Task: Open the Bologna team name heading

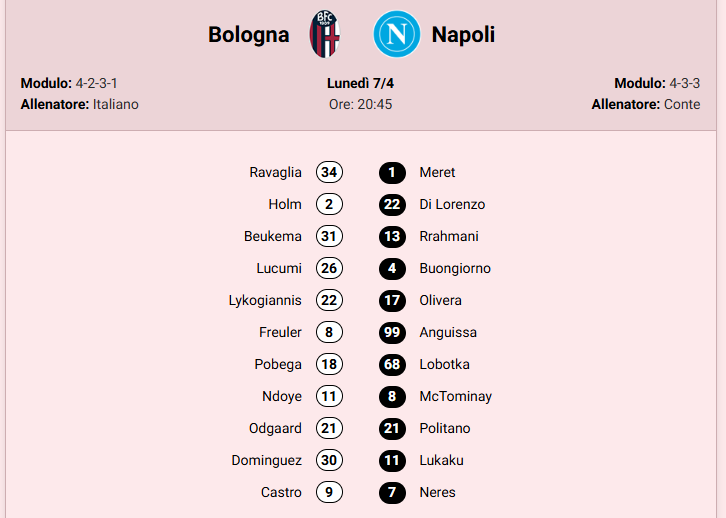Action: click(x=249, y=35)
